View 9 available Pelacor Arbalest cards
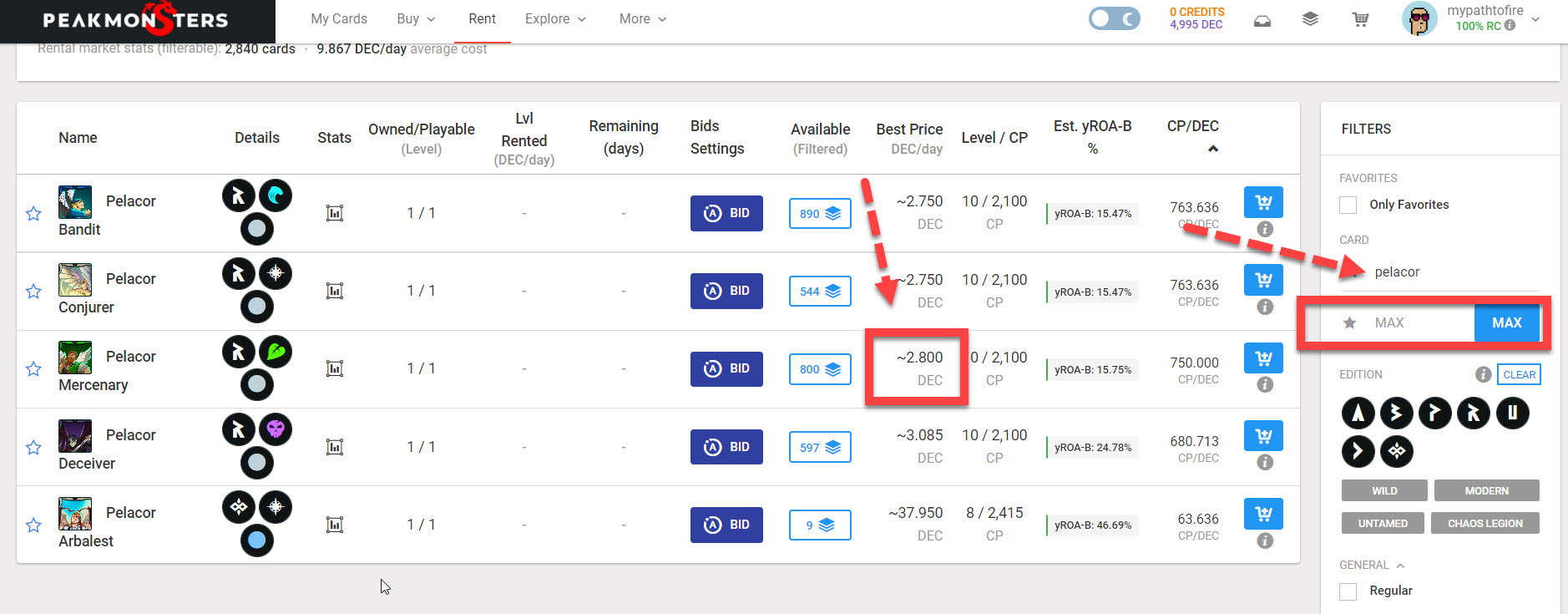This screenshot has width=1568, height=614. pos(820,525)
